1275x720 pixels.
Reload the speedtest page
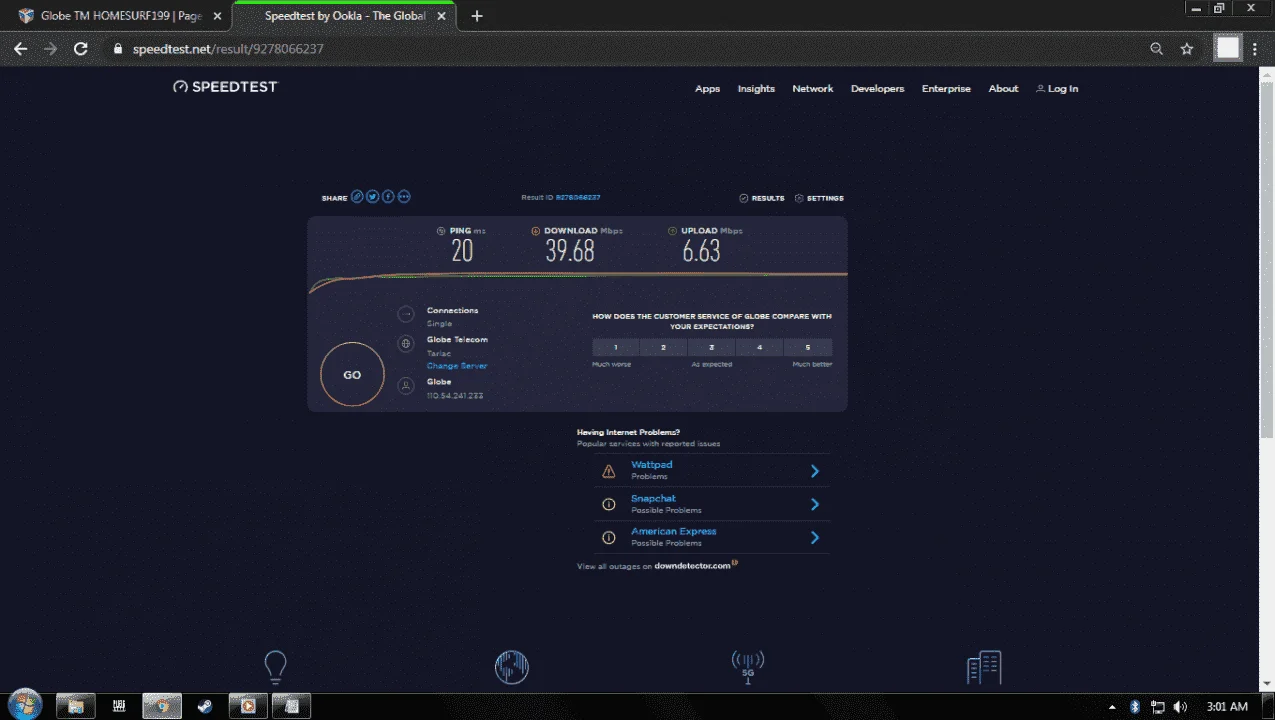(81, 48)
